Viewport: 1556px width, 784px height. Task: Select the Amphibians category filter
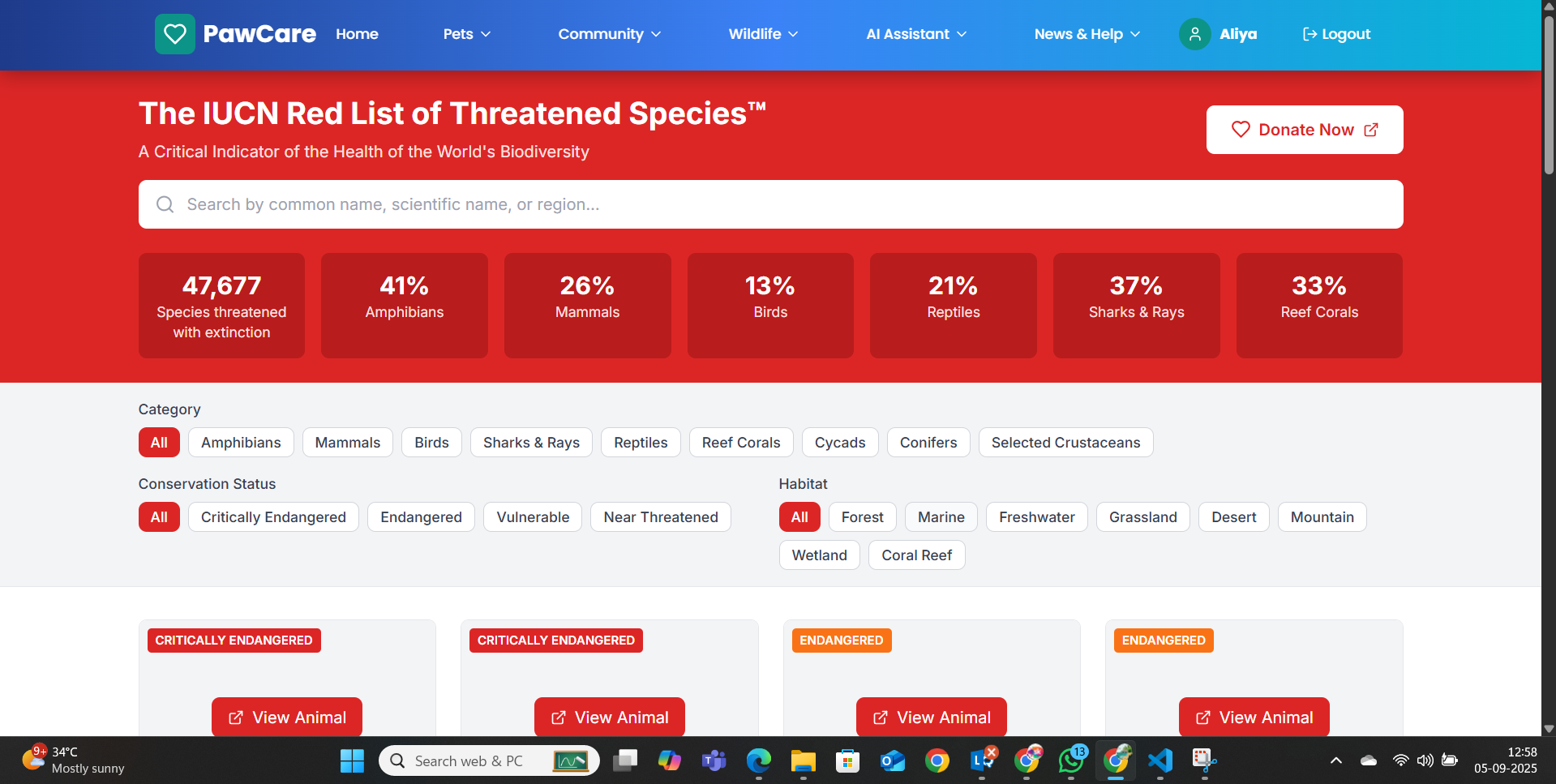coord(241,443)
